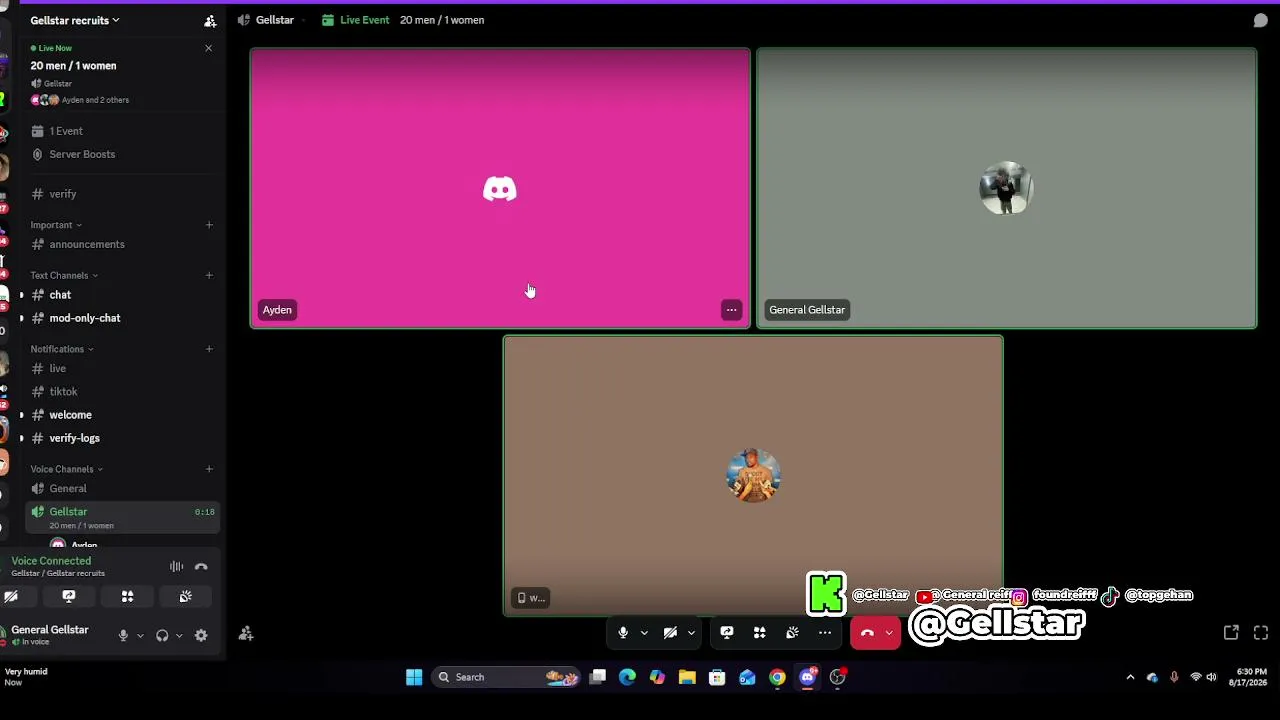Toggle the camera in the call controls

[670, 633]
